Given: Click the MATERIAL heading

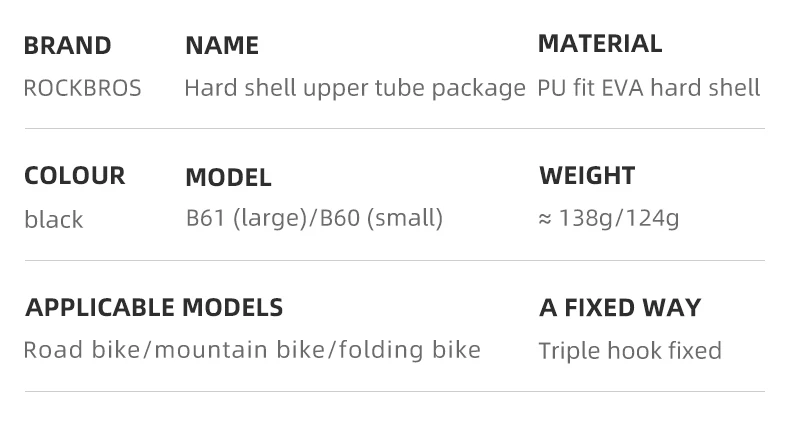Looking at the screenshot, I should tap(600, 44).
